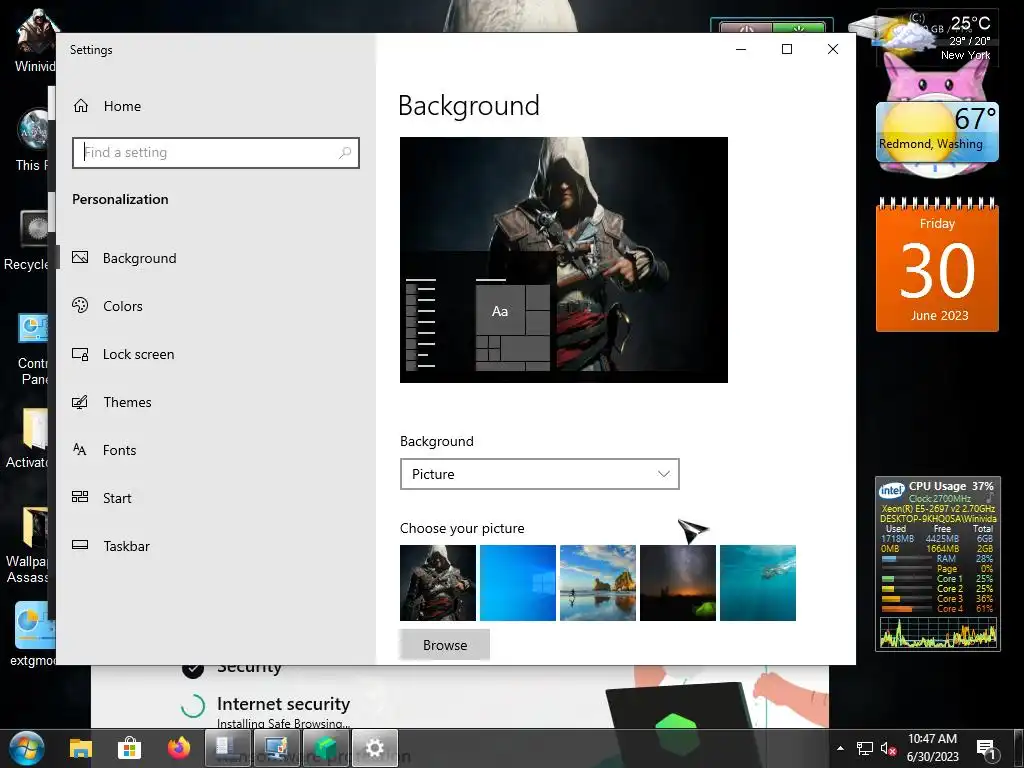Minimize the Settings window

741,49
